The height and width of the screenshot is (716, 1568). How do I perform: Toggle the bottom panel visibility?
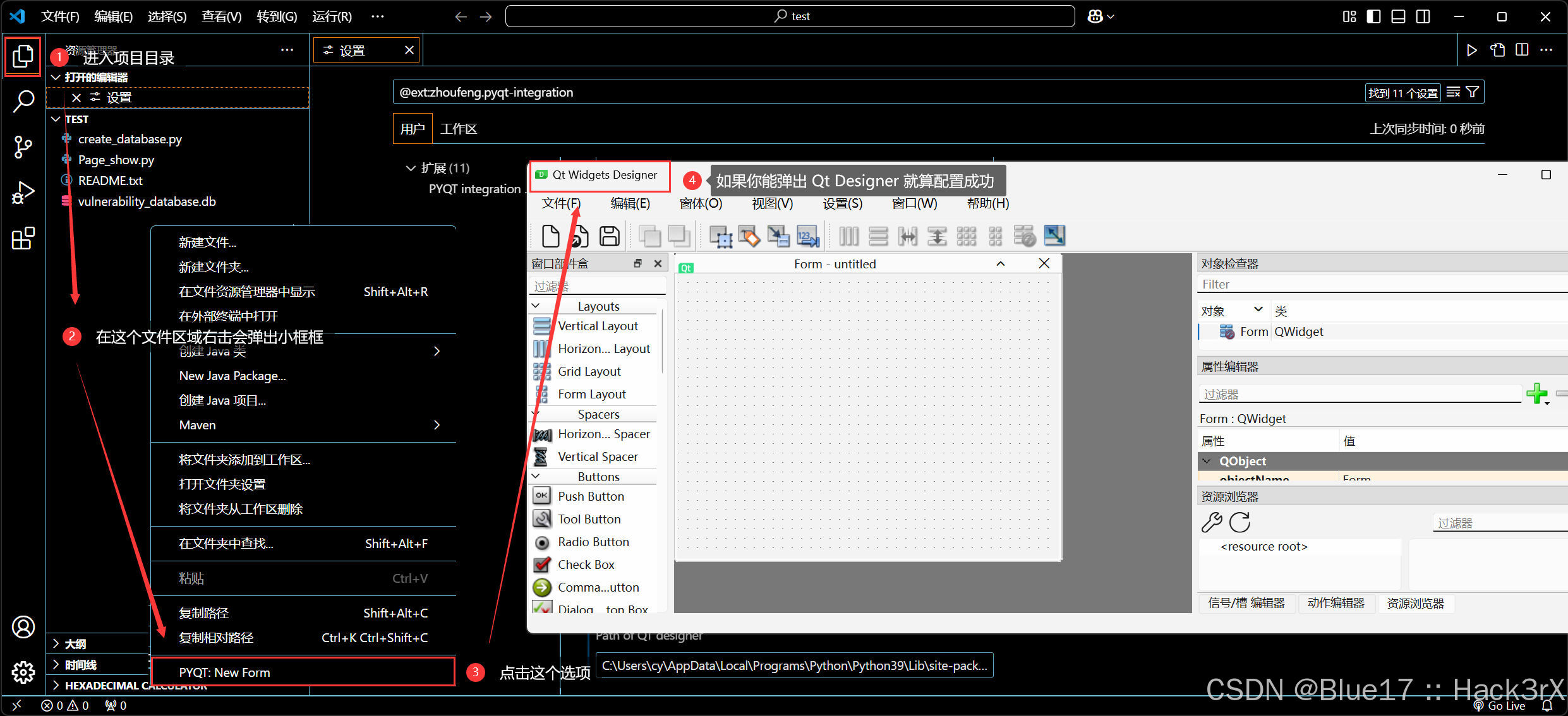tap(1398, 16)
